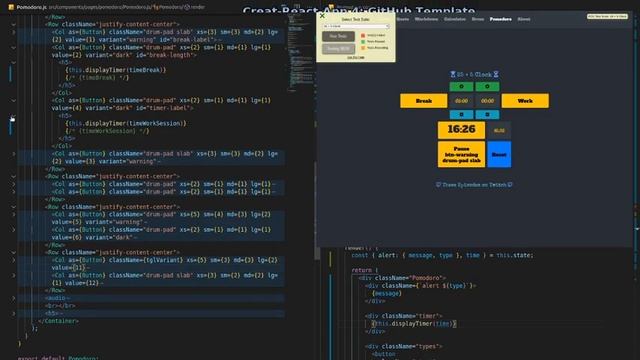Screen dimensions: 640x360
Task: Click the 16:26 timer display
Action: click(461, 130)
